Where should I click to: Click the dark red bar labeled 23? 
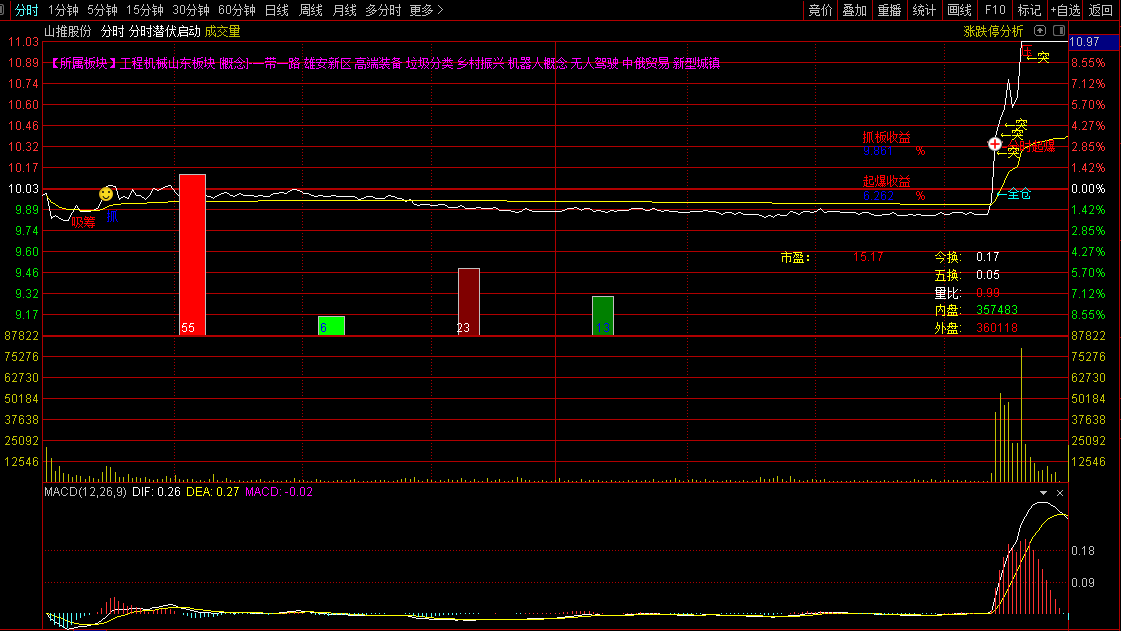[x=469, y=302]
